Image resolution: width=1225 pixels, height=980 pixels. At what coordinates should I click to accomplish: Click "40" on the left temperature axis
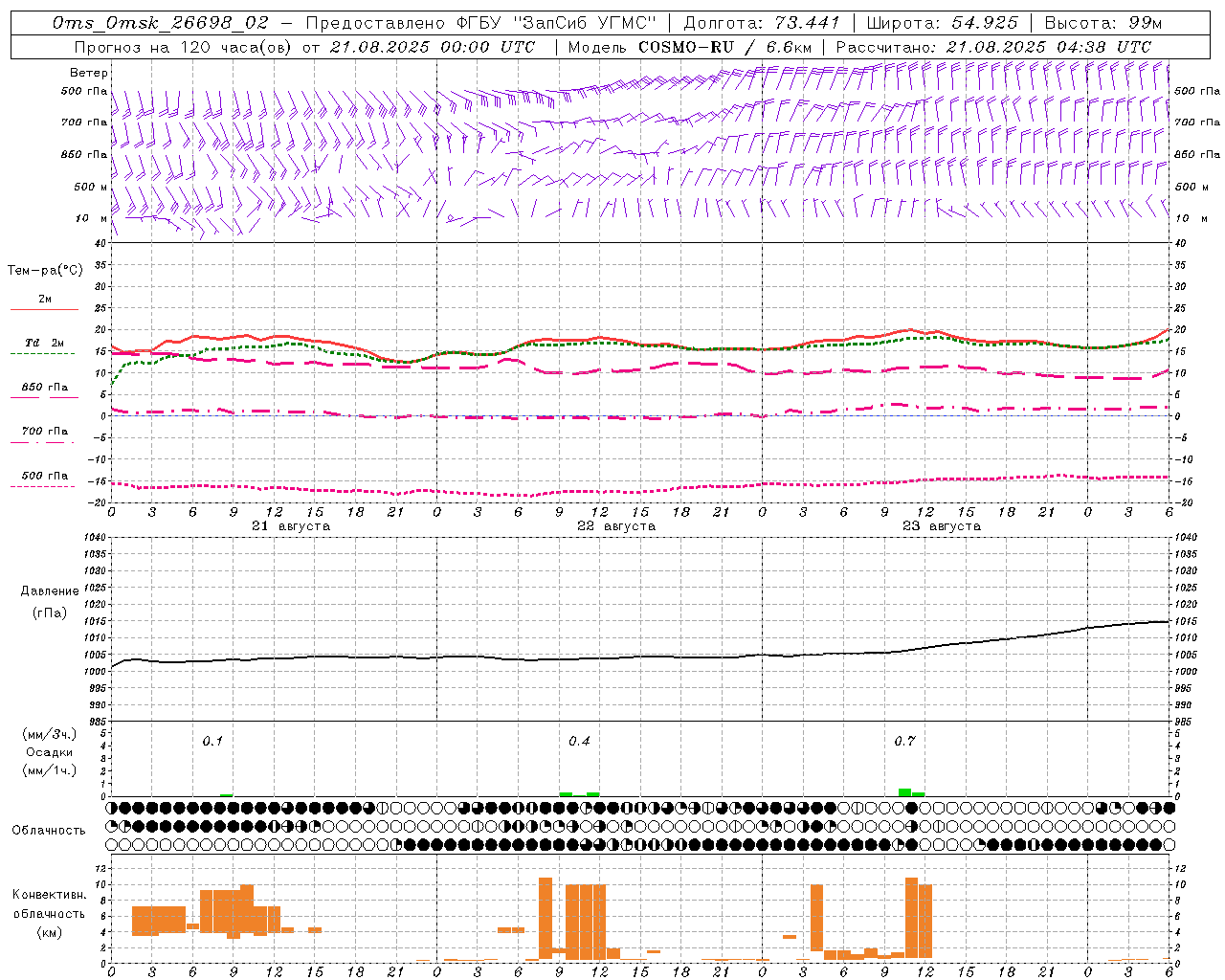point(100,243)
